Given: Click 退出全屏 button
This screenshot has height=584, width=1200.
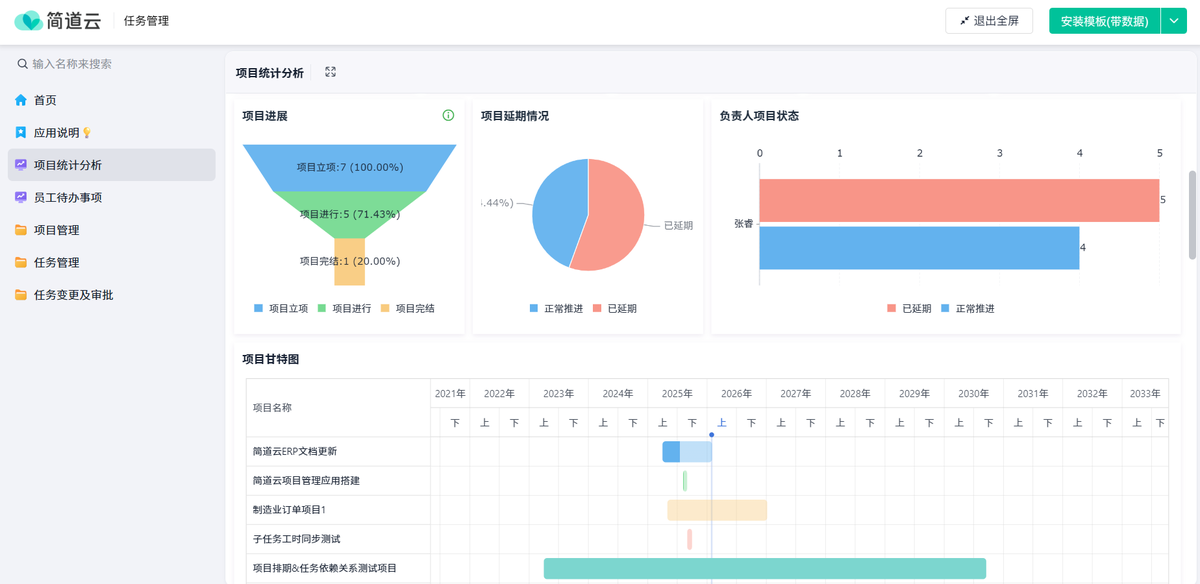Looking at the screenshot, I should pyautogui.click(x=989, y=21).
